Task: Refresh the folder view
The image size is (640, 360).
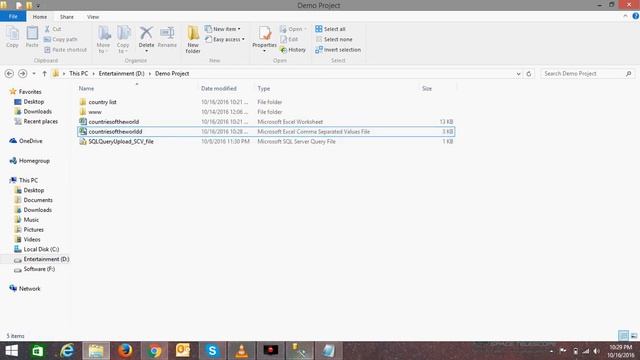Action: [x=529, y=74]
